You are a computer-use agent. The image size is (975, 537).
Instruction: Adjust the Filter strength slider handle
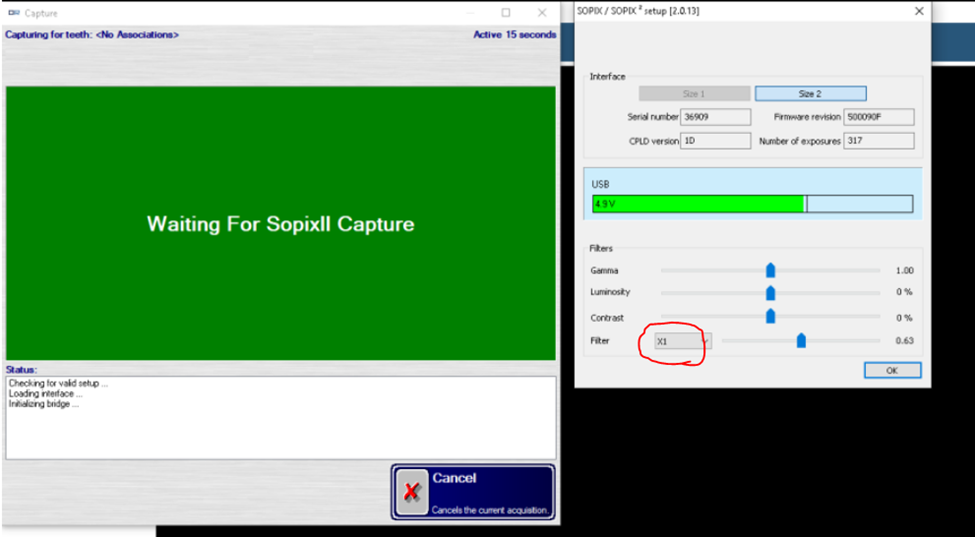tap(801, 340)
